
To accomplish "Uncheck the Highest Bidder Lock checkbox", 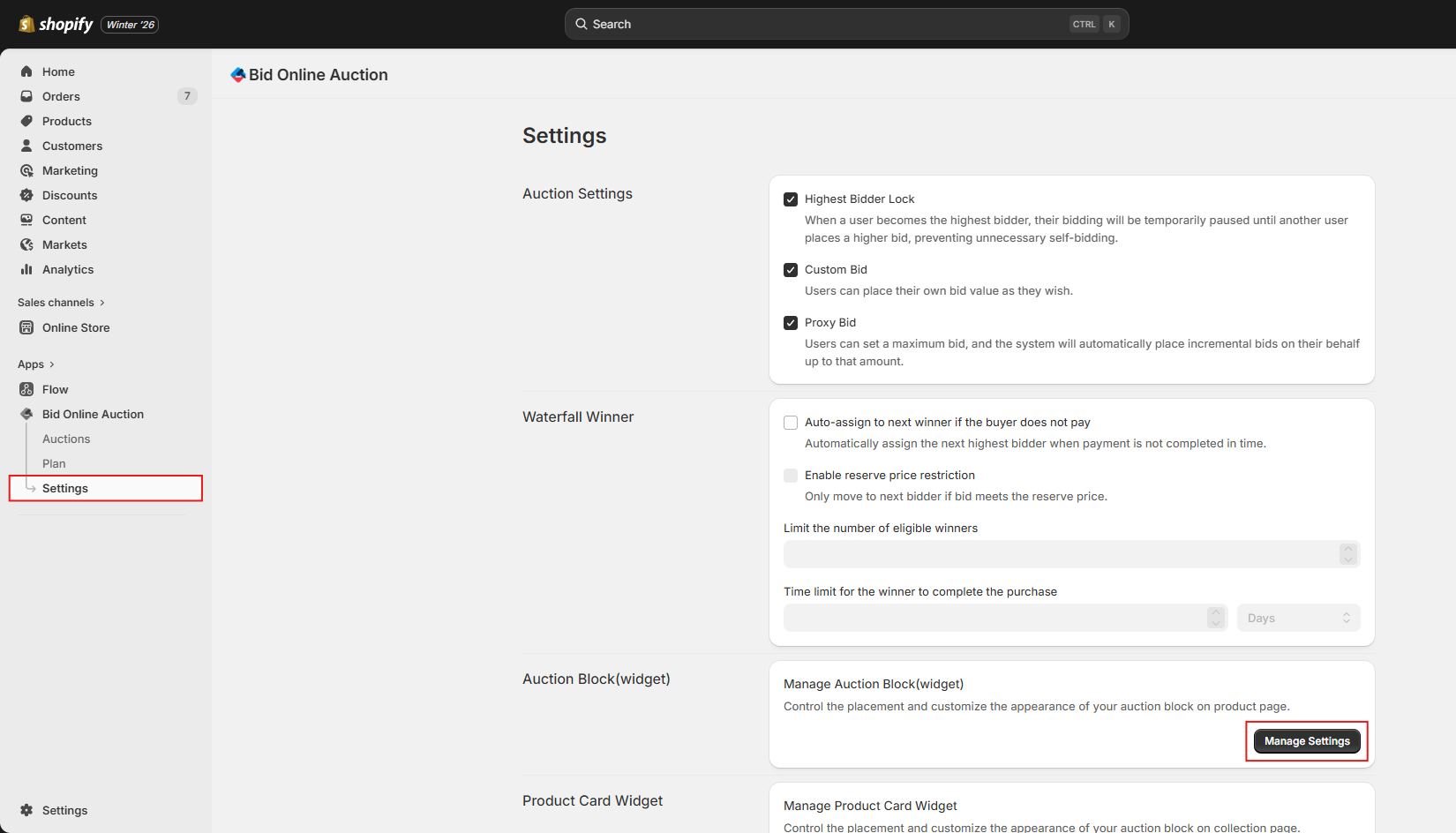I will 791,199.
